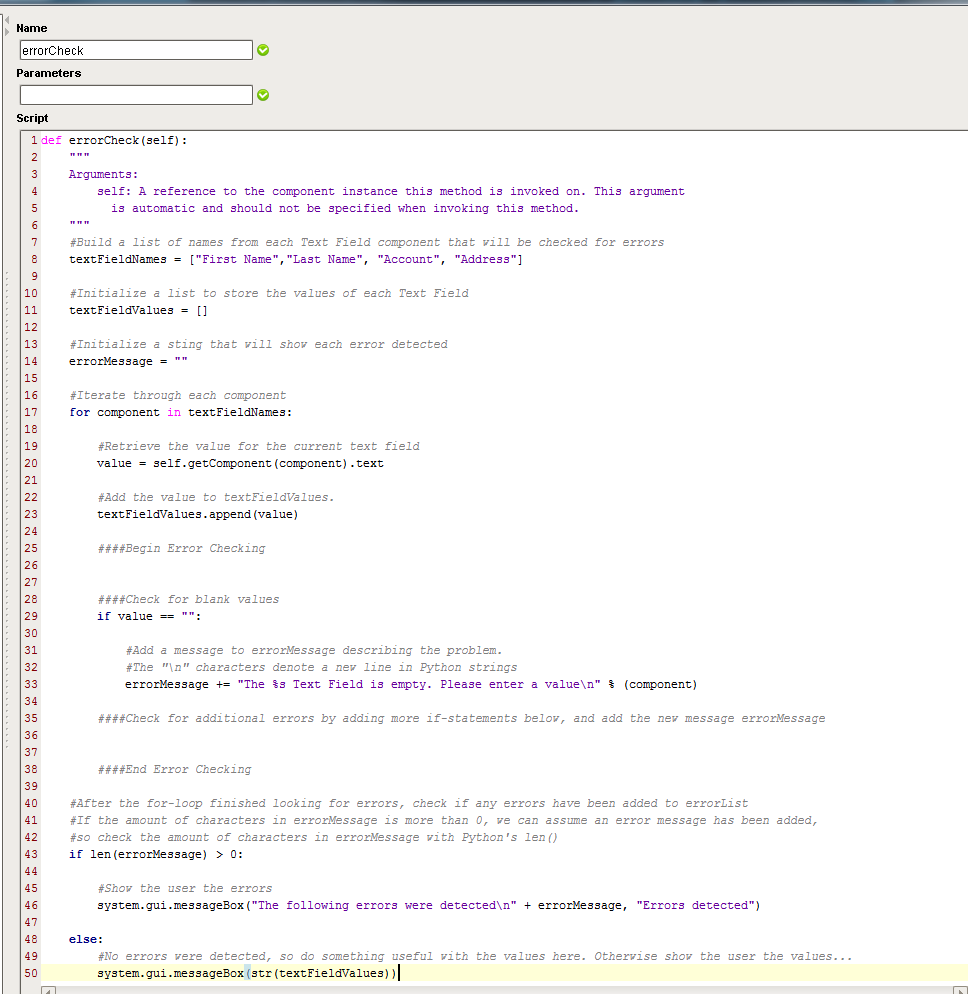The height and width of the screenshot is (994, 968).
Task: Select line number 1 in the gutter
Action: tap(33, 140)
